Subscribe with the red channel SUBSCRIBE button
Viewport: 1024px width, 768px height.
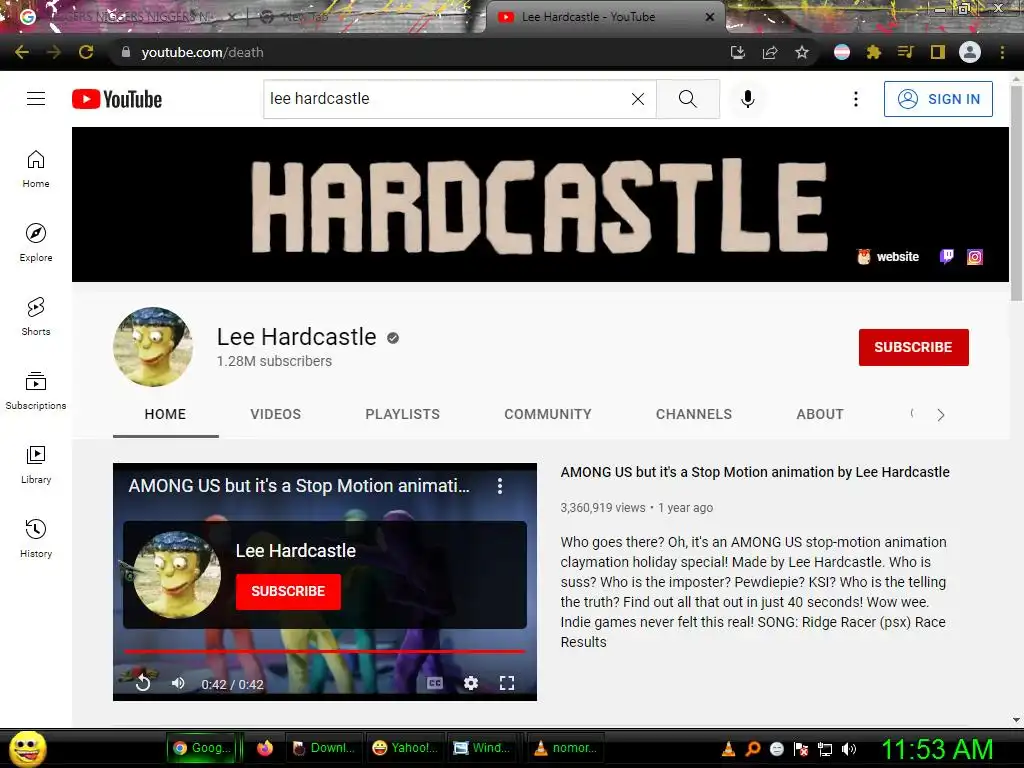[x=914, y=347]
